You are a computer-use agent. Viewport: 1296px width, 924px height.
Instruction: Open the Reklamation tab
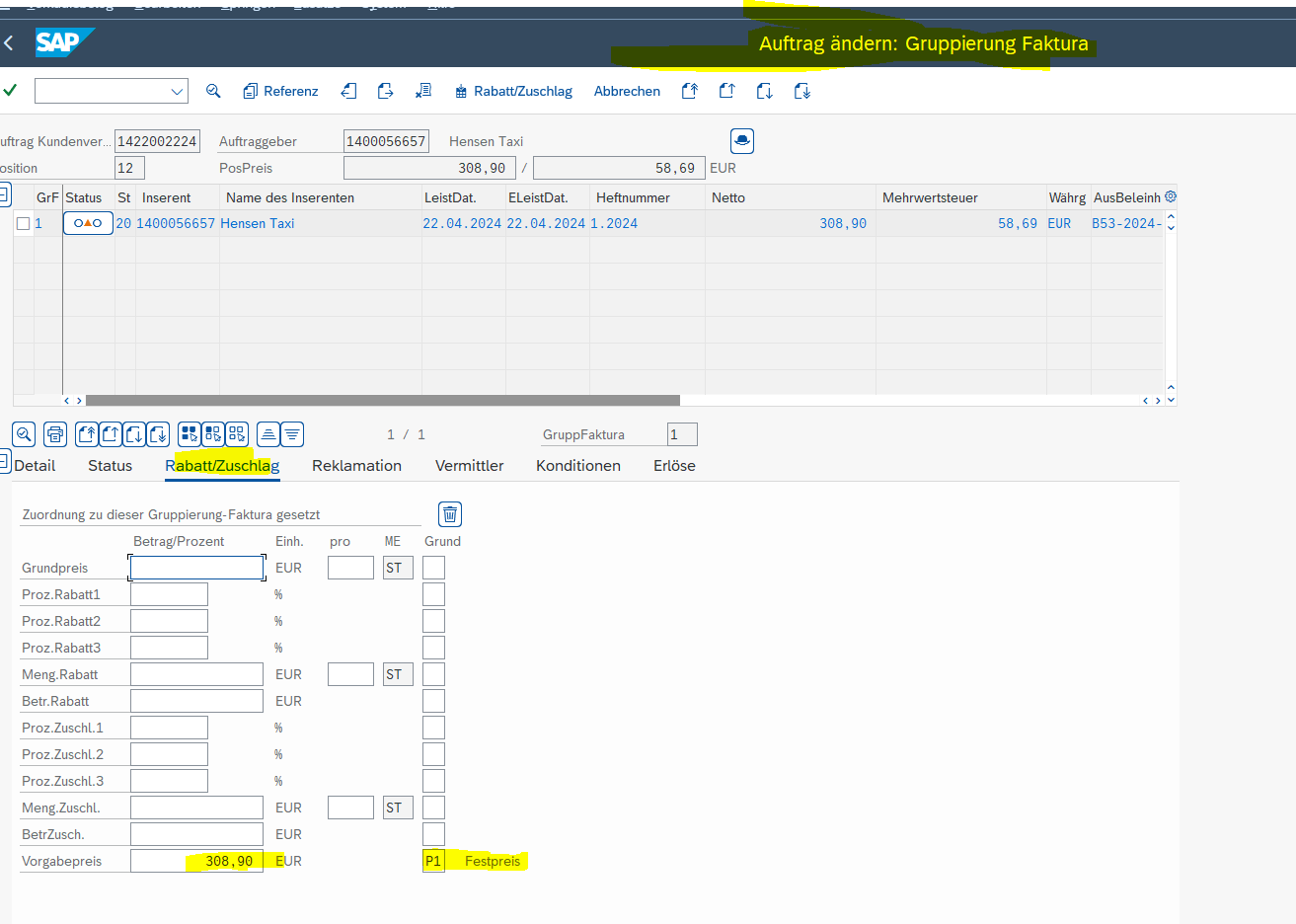click(356, 466)
